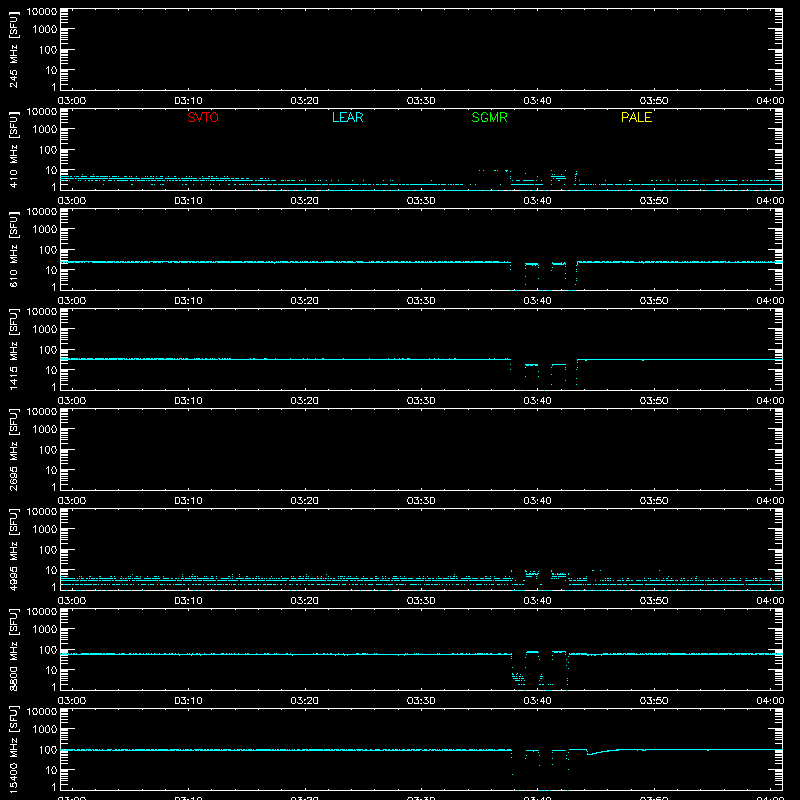800x800 pixels.
Task: Click the 03:00 tick under 4995 MHz panel
Action: [x=72, y=601]
